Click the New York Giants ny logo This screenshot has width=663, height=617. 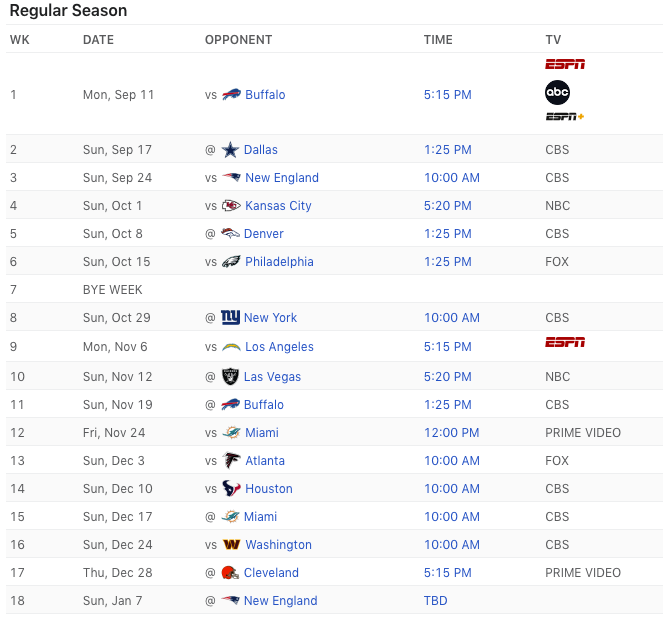coord(230,318)
